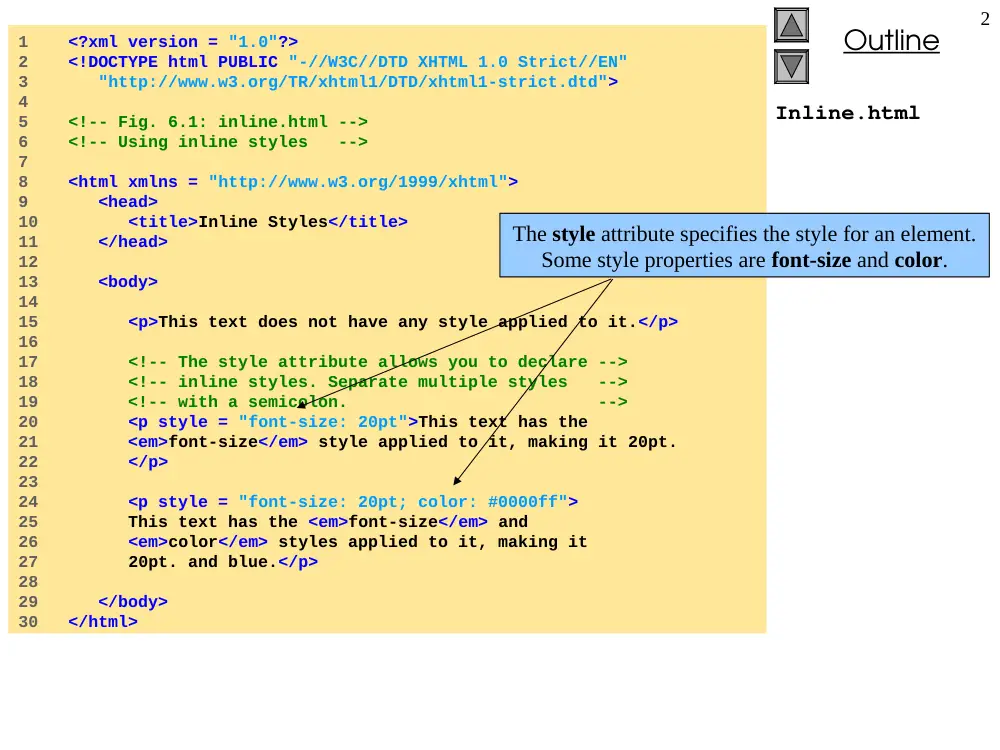This screenshot has width=1000, height=750.
Task: Select line 25 ending with "</em> and"
Action: pyautogui.click(x=328, y=522)
